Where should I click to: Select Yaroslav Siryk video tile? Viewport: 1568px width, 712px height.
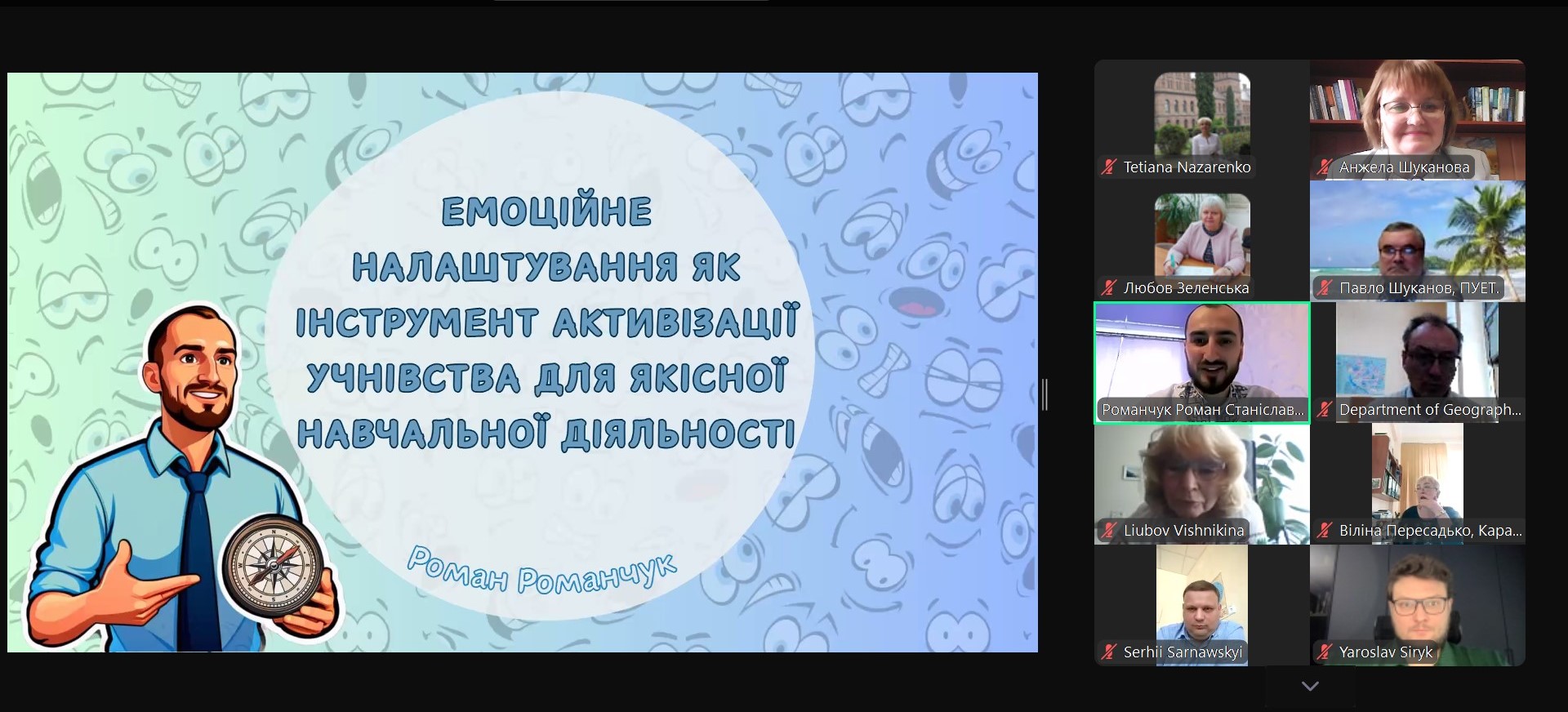point(1418,605)
